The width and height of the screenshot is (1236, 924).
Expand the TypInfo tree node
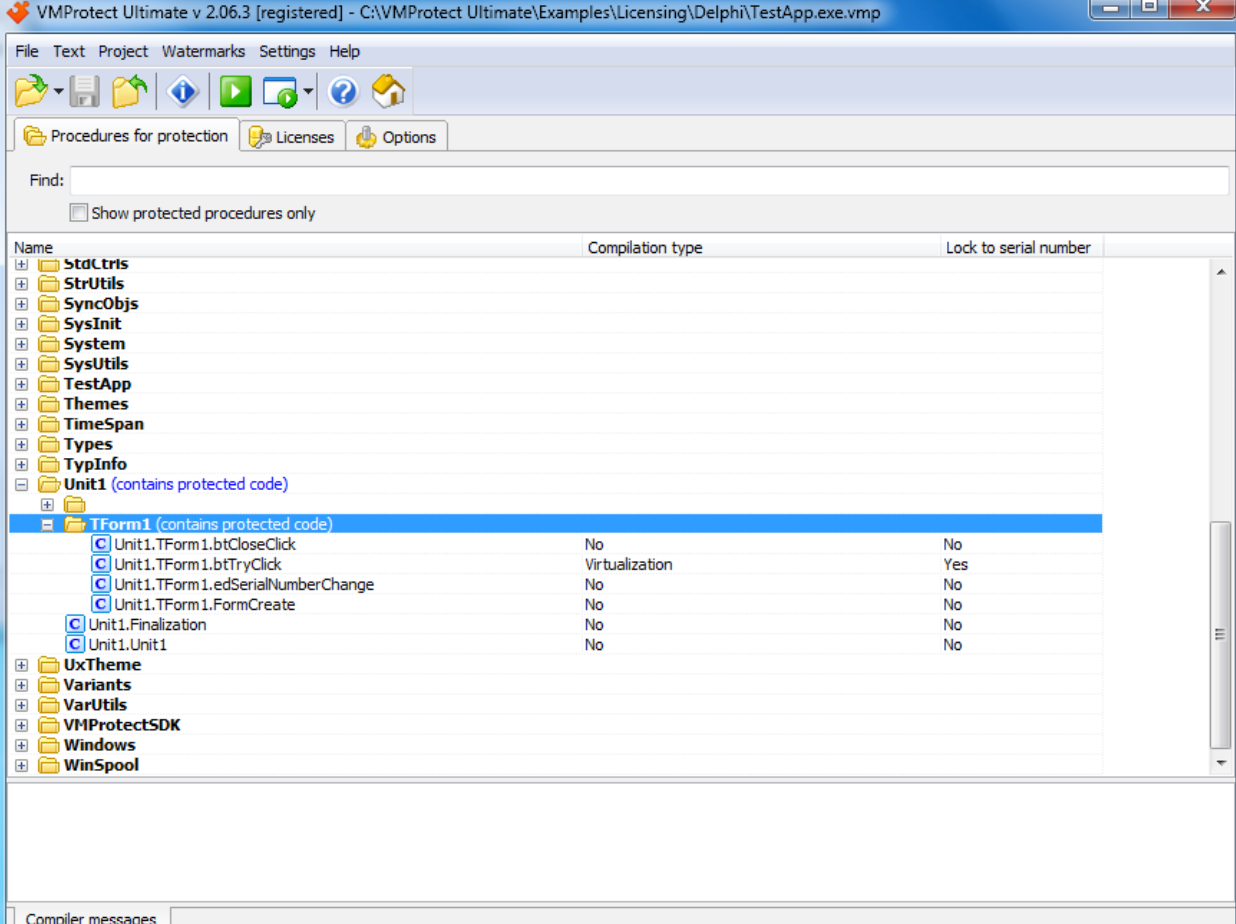tap(22, 464)
